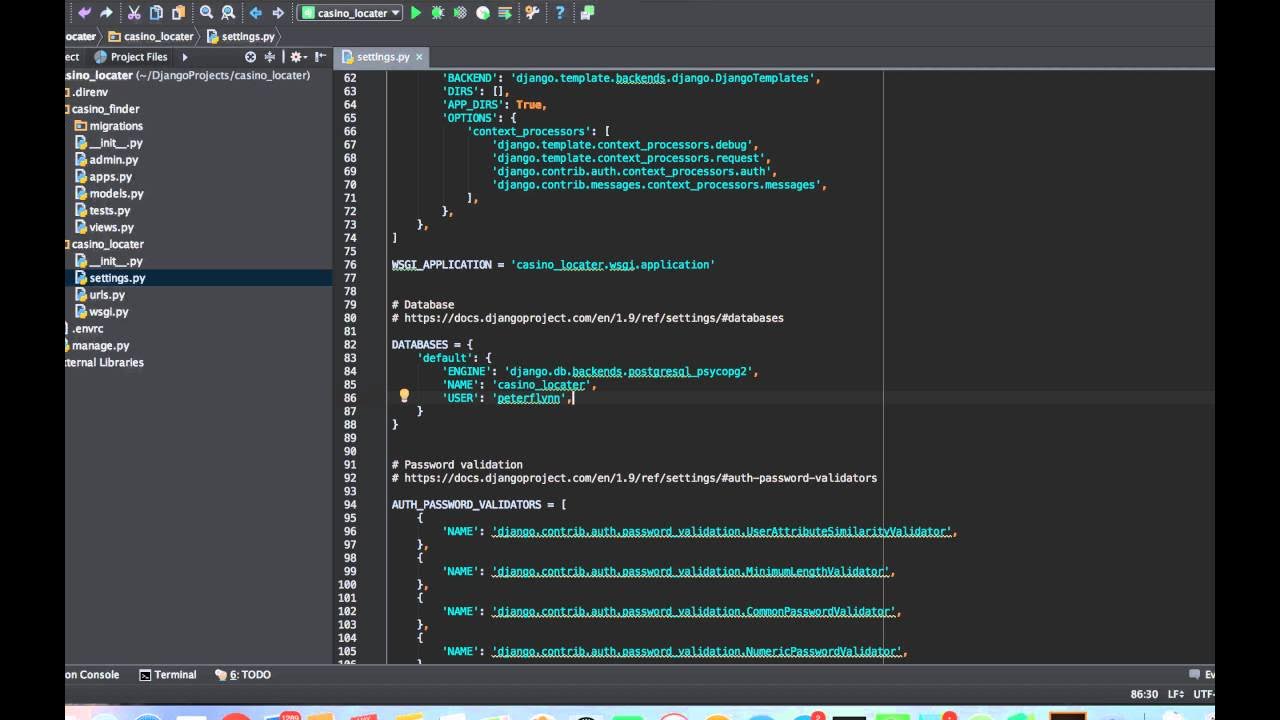This screenshot has width=1280, height=720.
Task: Click the yellow lightbulb intention icon
Action: 404,396
